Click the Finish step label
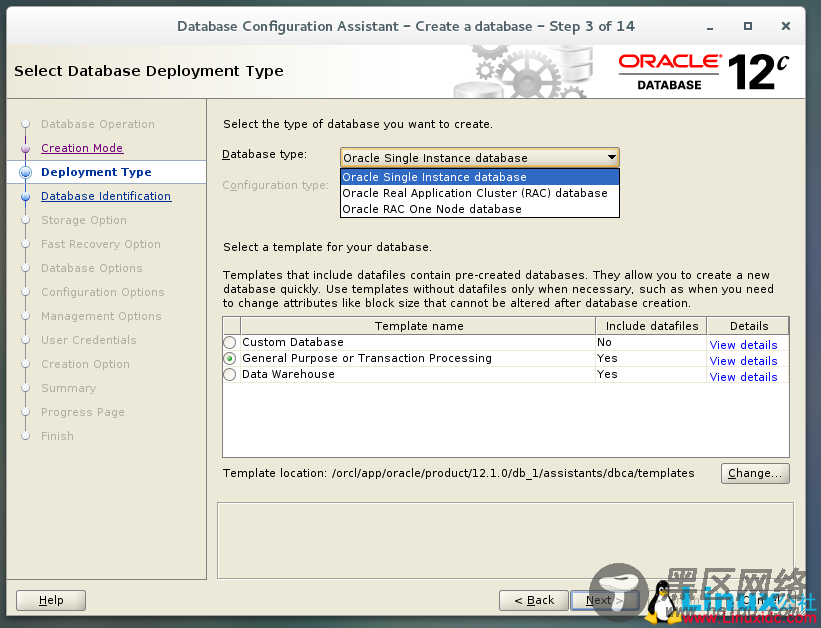821x628 pixels. click(x=57, y=436)
